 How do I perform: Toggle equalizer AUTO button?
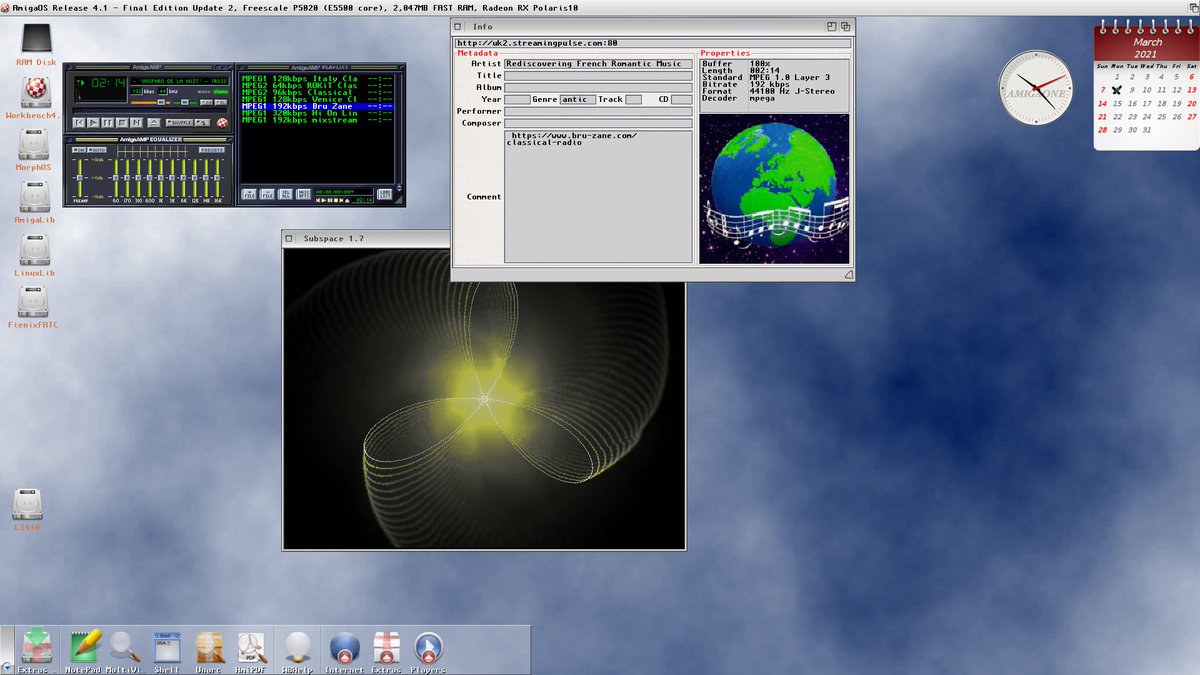(97, 150)
